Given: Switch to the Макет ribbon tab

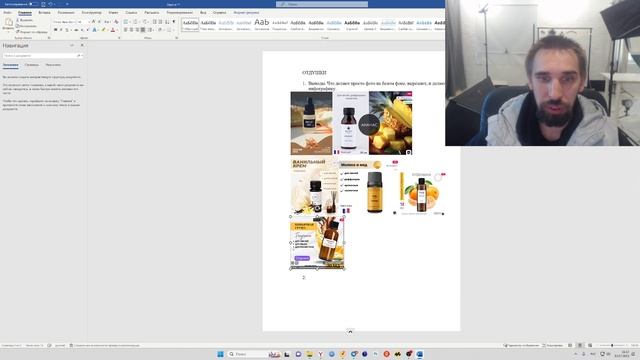Looking at the screenshot, I should 113,13.
